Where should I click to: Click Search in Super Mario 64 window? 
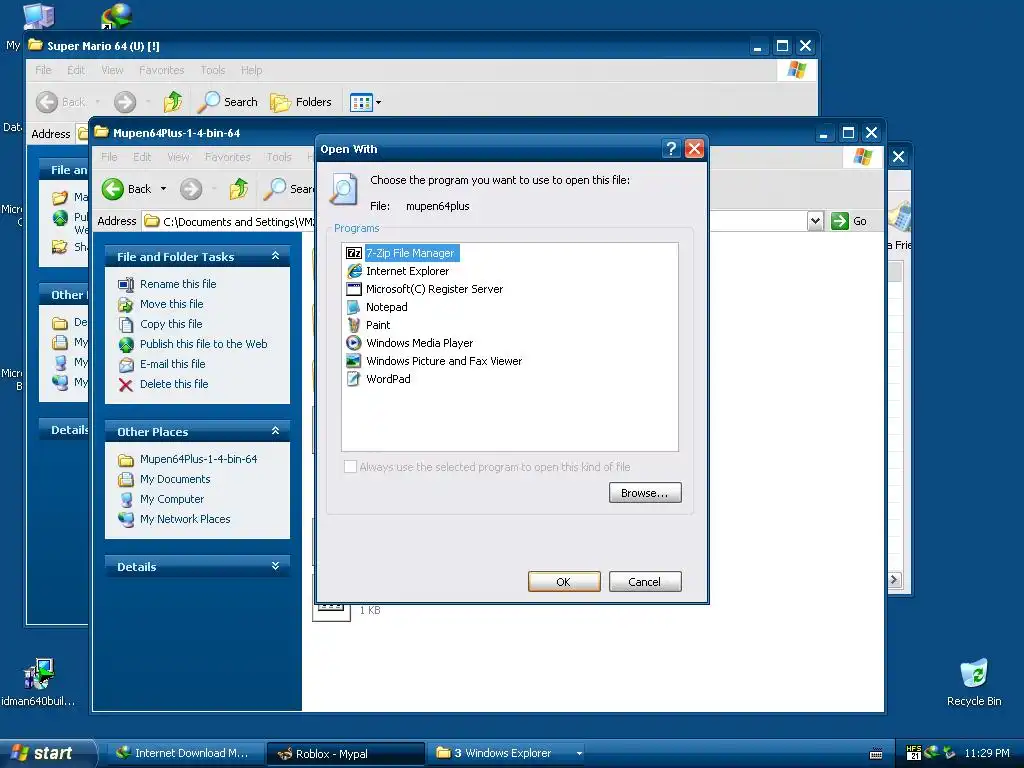pos(227,102)
